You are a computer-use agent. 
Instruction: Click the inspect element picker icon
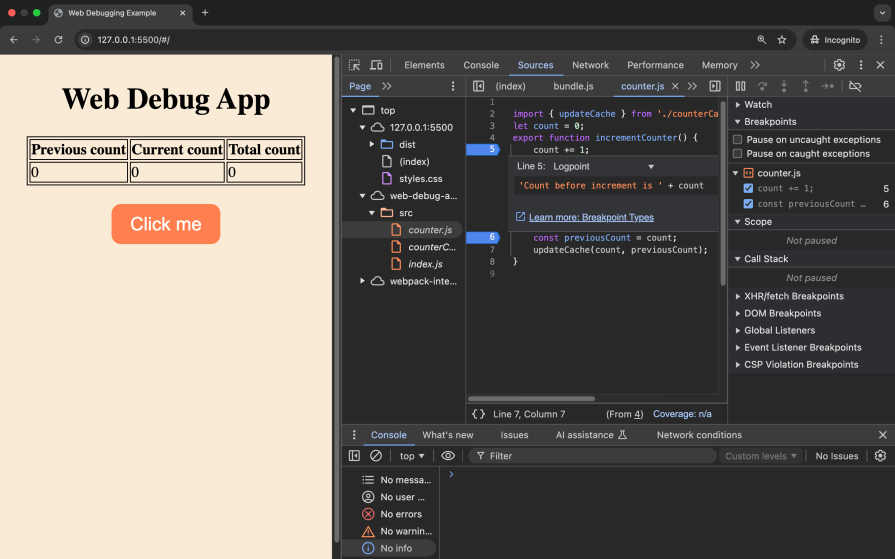[354, 65]
